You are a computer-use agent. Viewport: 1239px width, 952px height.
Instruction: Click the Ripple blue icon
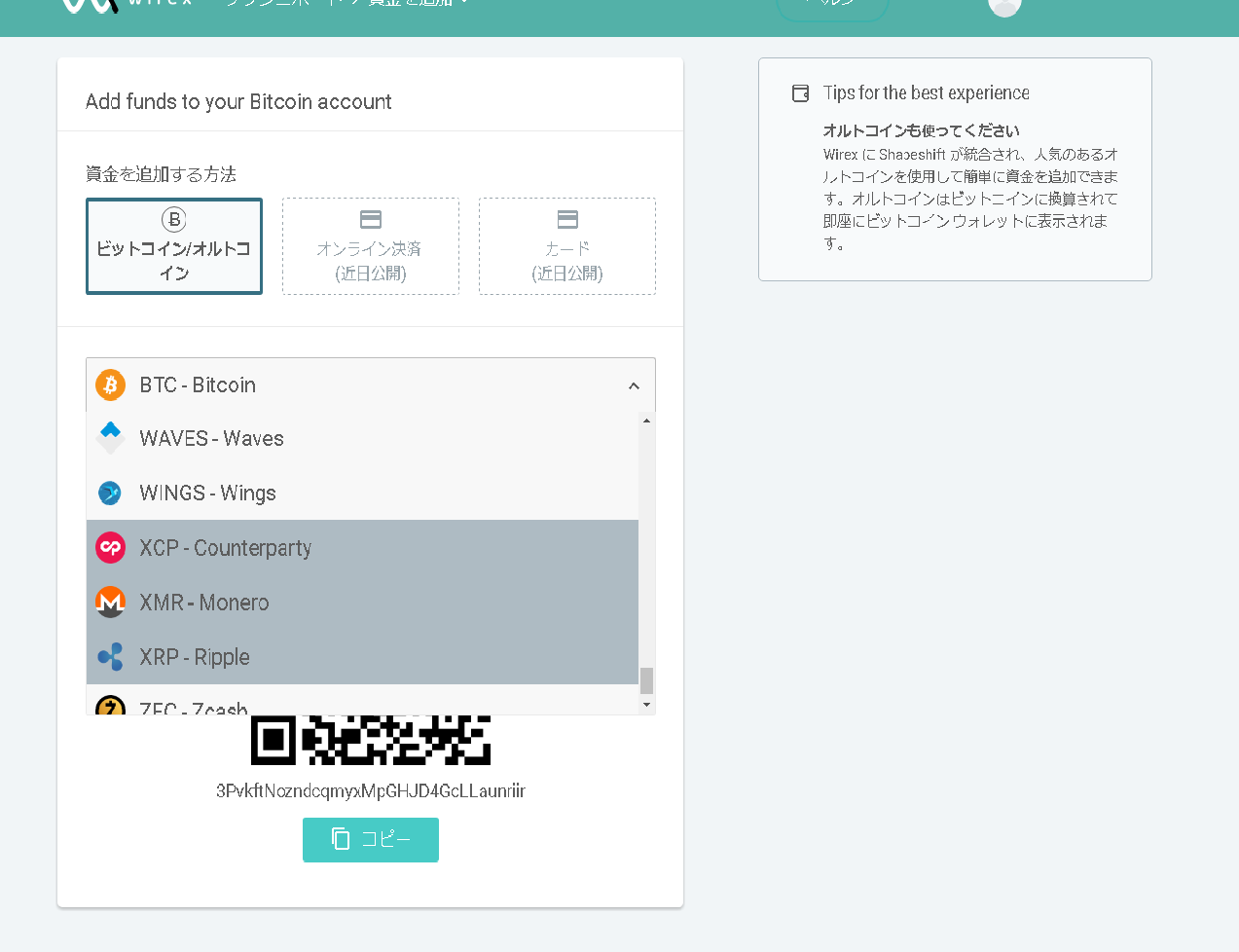click(x=111, y=657)
